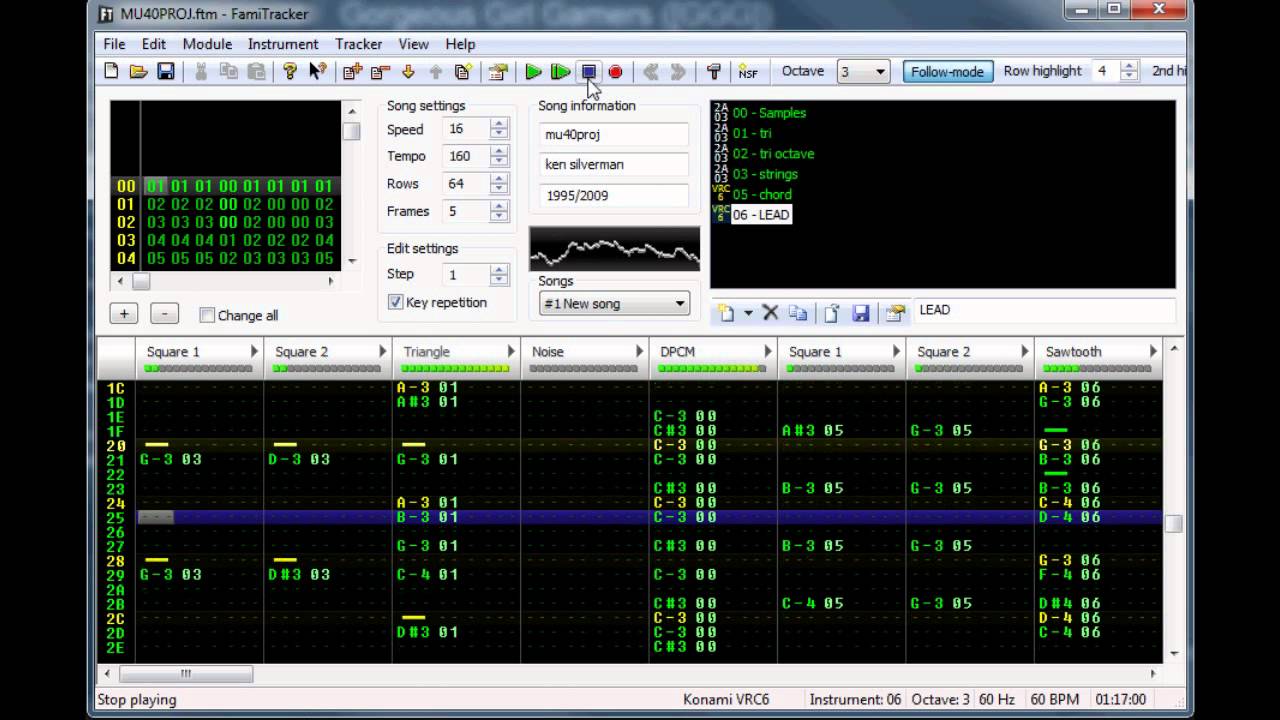Image resolution: width=1280 pixels, height=720 pixels.
Task: Expand Noise channel effect columns
Action: point(639,351)
